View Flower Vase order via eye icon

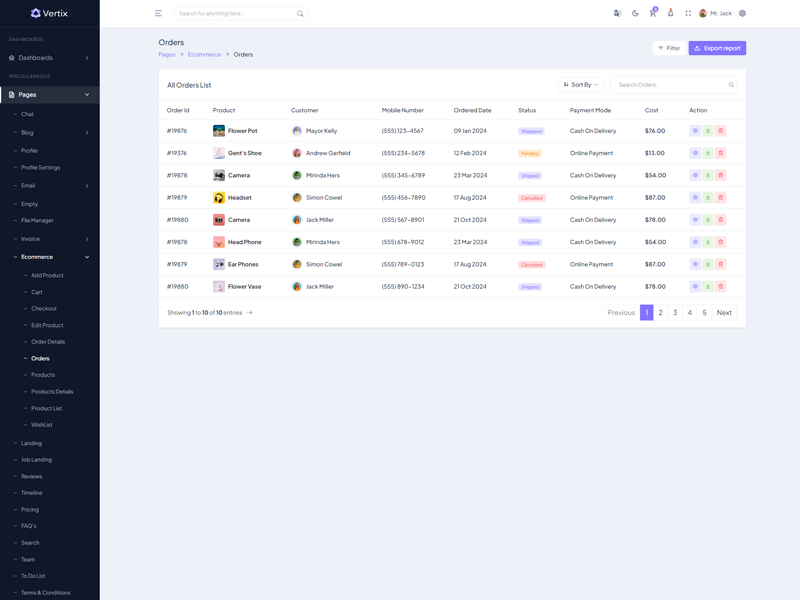point(695,287)
